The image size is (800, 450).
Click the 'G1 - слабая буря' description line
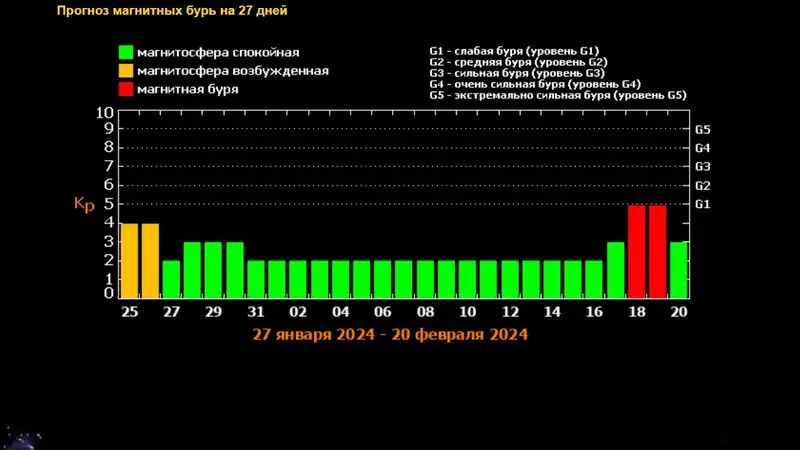514,50
